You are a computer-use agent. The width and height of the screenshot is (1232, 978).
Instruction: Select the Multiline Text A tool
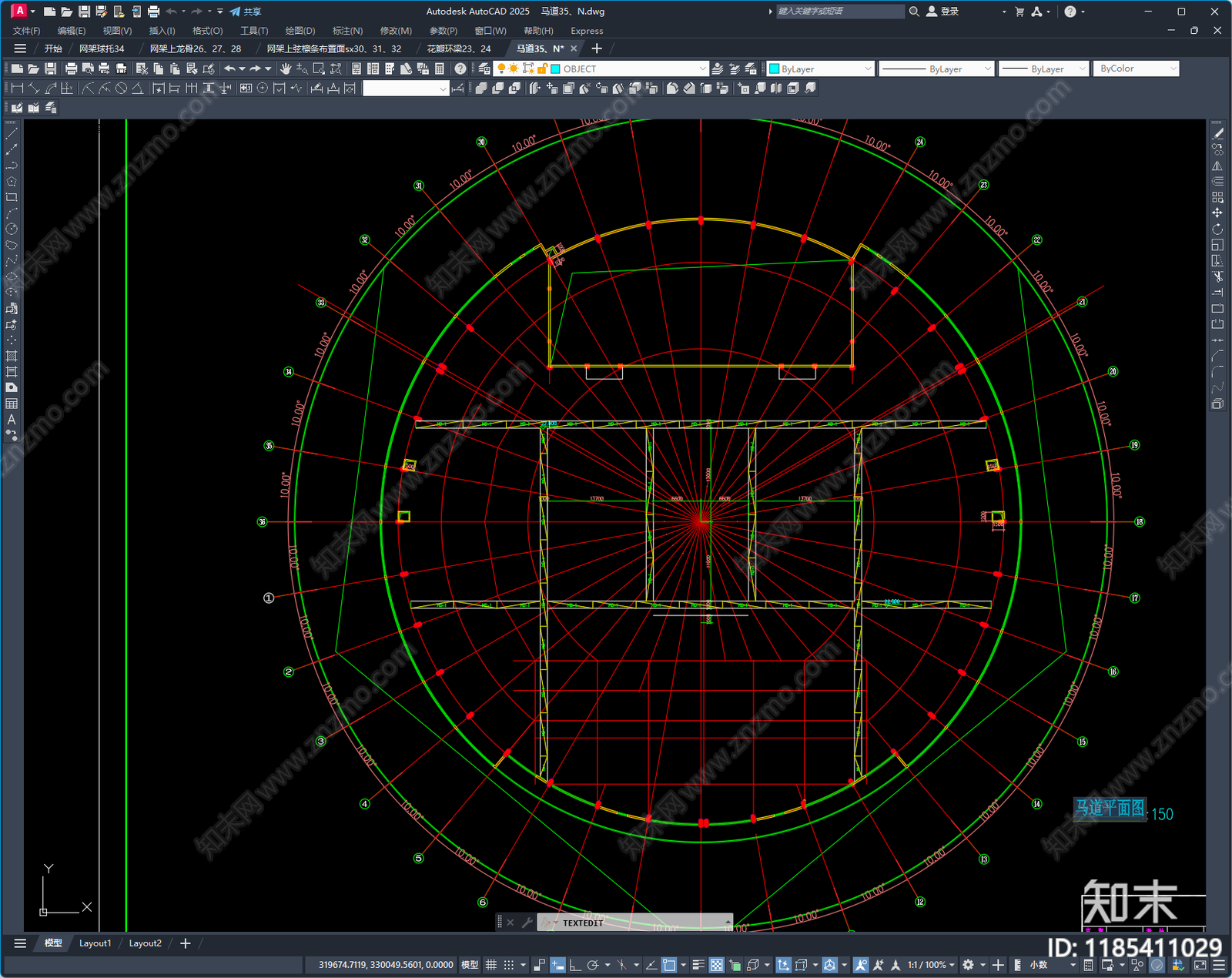coord(12,420)
